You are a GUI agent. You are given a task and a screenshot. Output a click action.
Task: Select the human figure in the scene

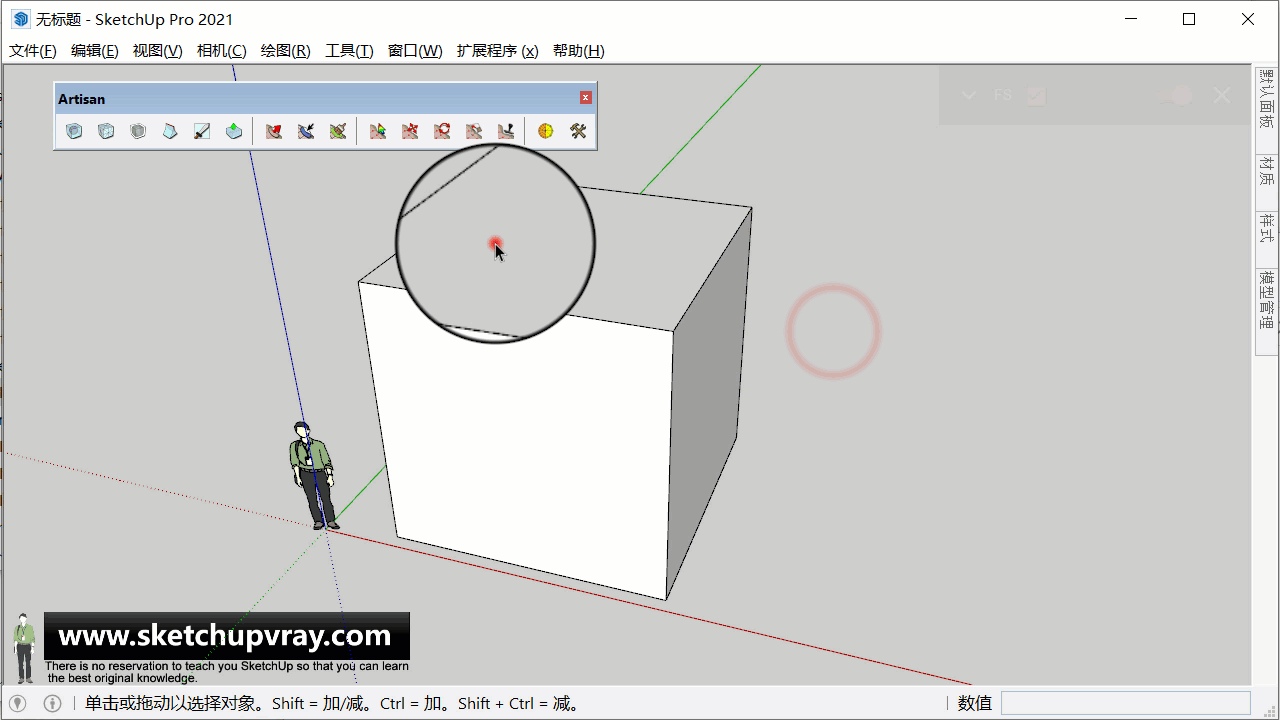coord(315,475)
